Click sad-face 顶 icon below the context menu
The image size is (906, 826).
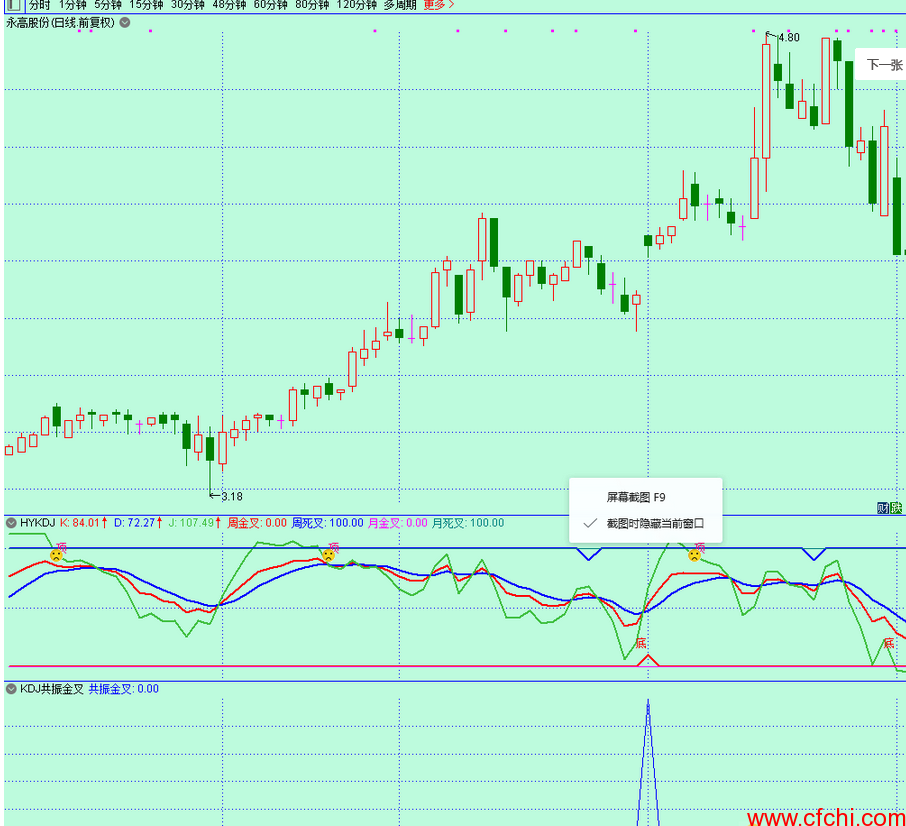point(694,556)
